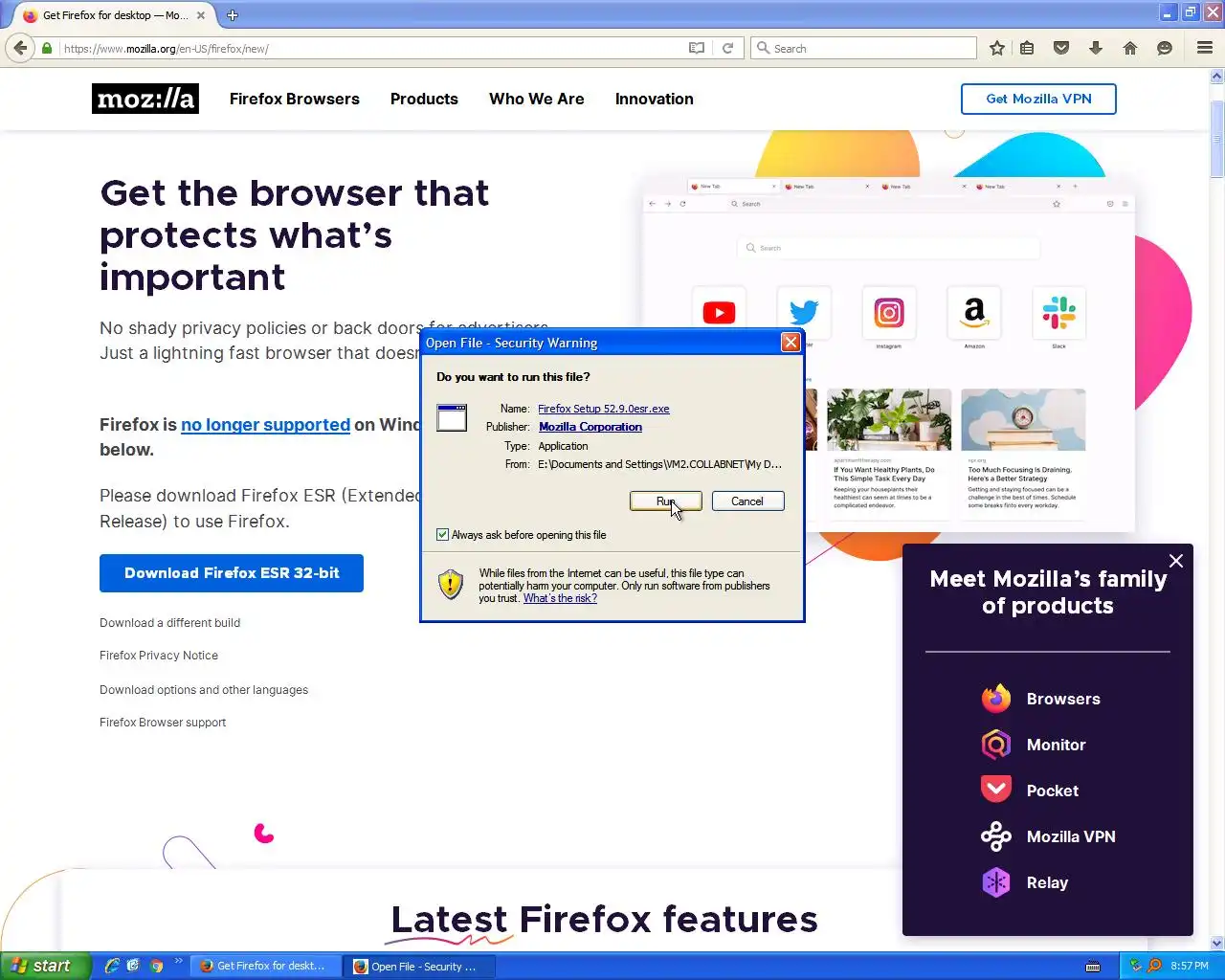Click the browser Search box
Image resolution: width=1225 pixels, height=980 pixels.
click(x=863, y=48)
